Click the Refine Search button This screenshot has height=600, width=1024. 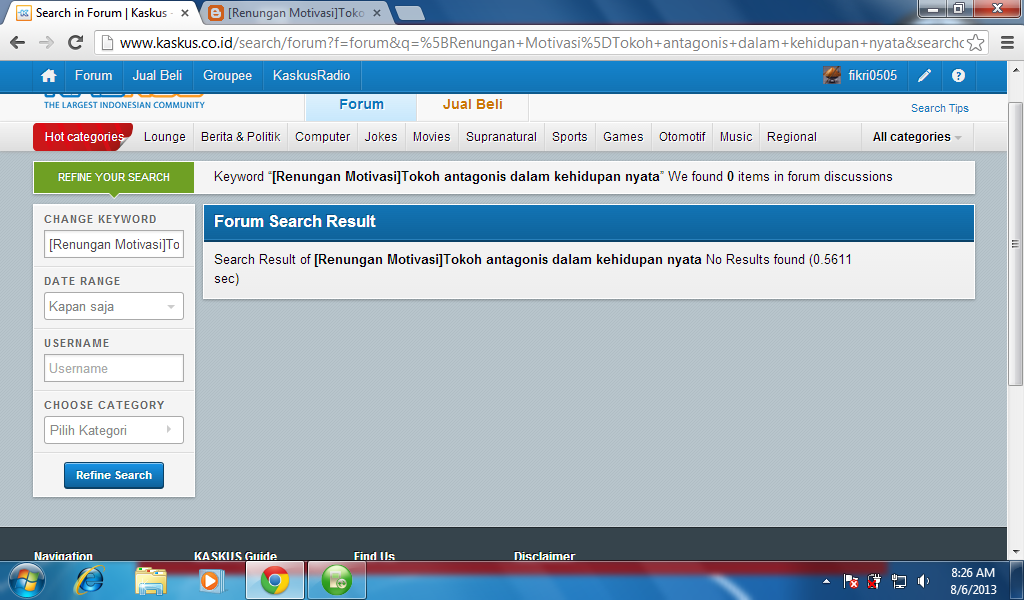(114, 475)
